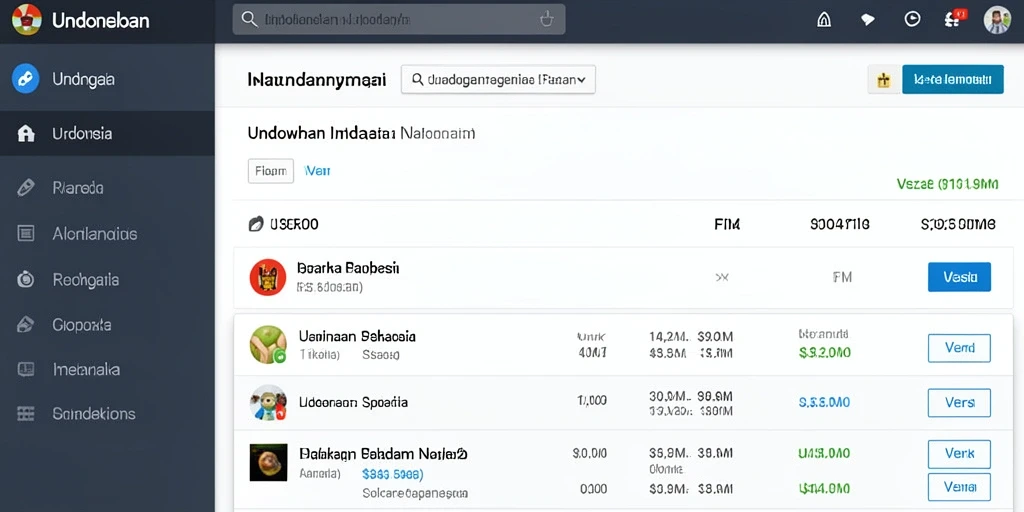Click the grid icon beside Sondekions

pos(25,413)
